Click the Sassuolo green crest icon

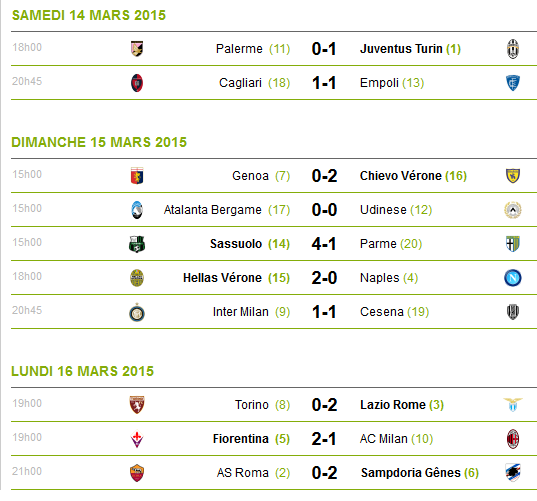pyautogui.click(x=137, y=244)
